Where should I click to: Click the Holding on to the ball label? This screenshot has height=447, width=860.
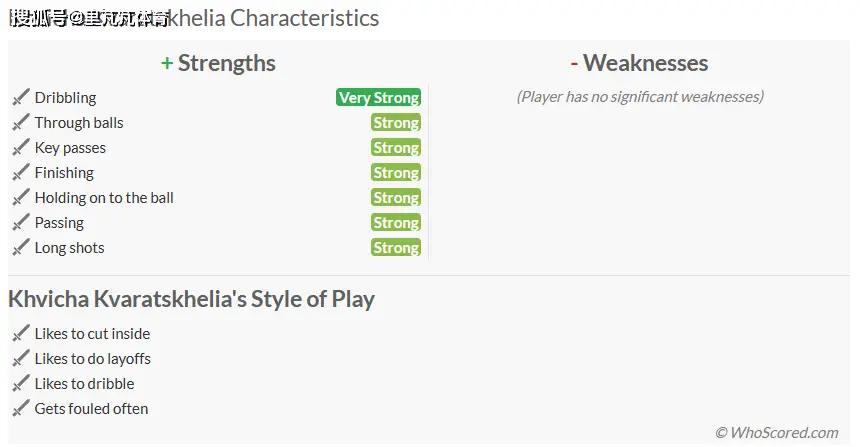click(104, 197)
